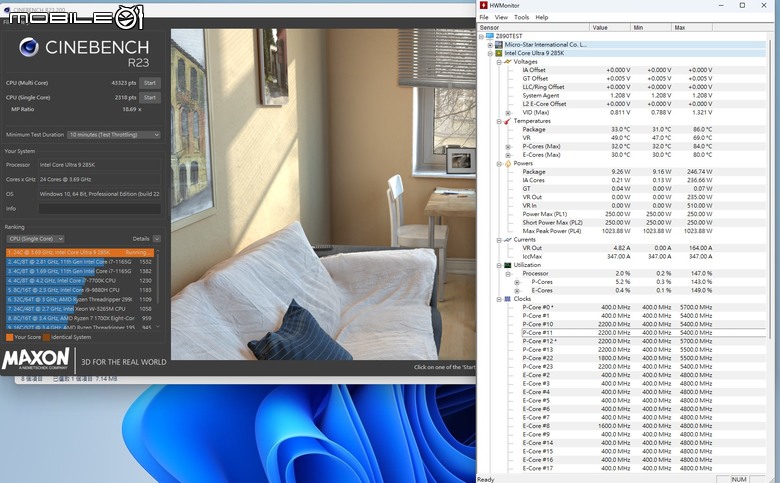The height and width of the screenshot is (483, 780).
Task: Click the Currents waveform icon
Action: tap(507, 240)
